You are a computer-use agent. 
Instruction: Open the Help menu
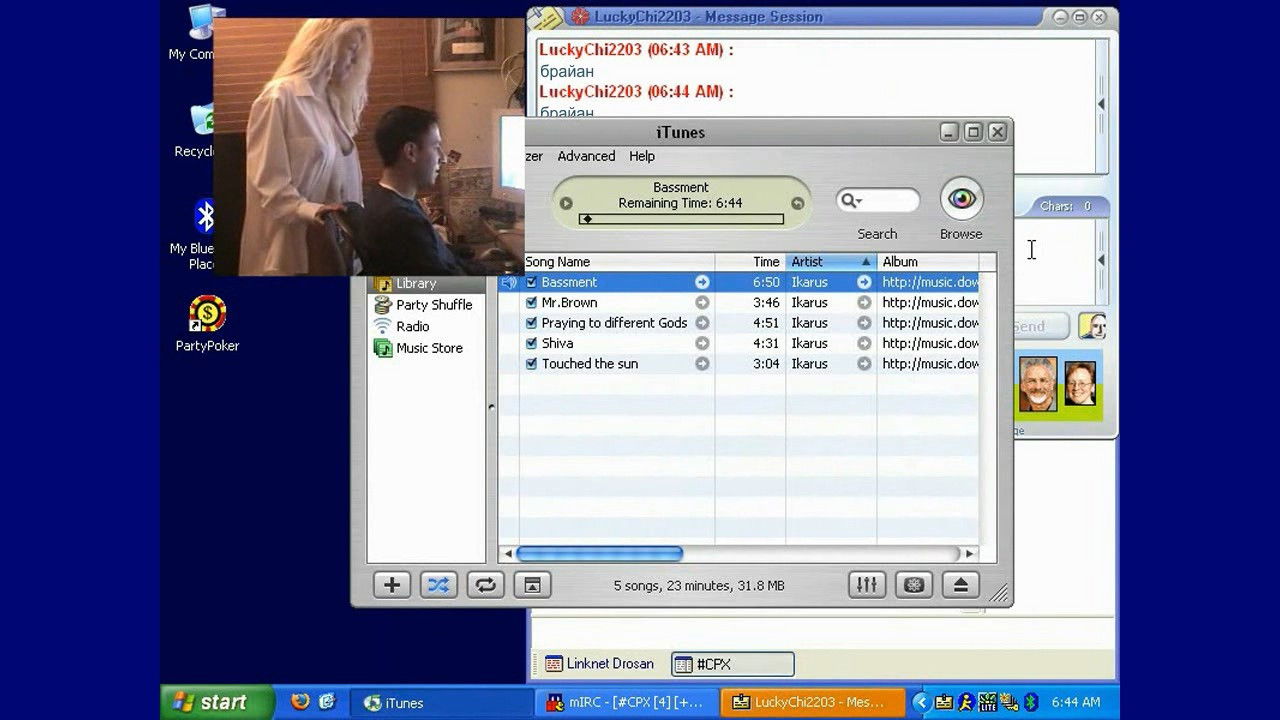pyautogui.click(x=642, y=156)
